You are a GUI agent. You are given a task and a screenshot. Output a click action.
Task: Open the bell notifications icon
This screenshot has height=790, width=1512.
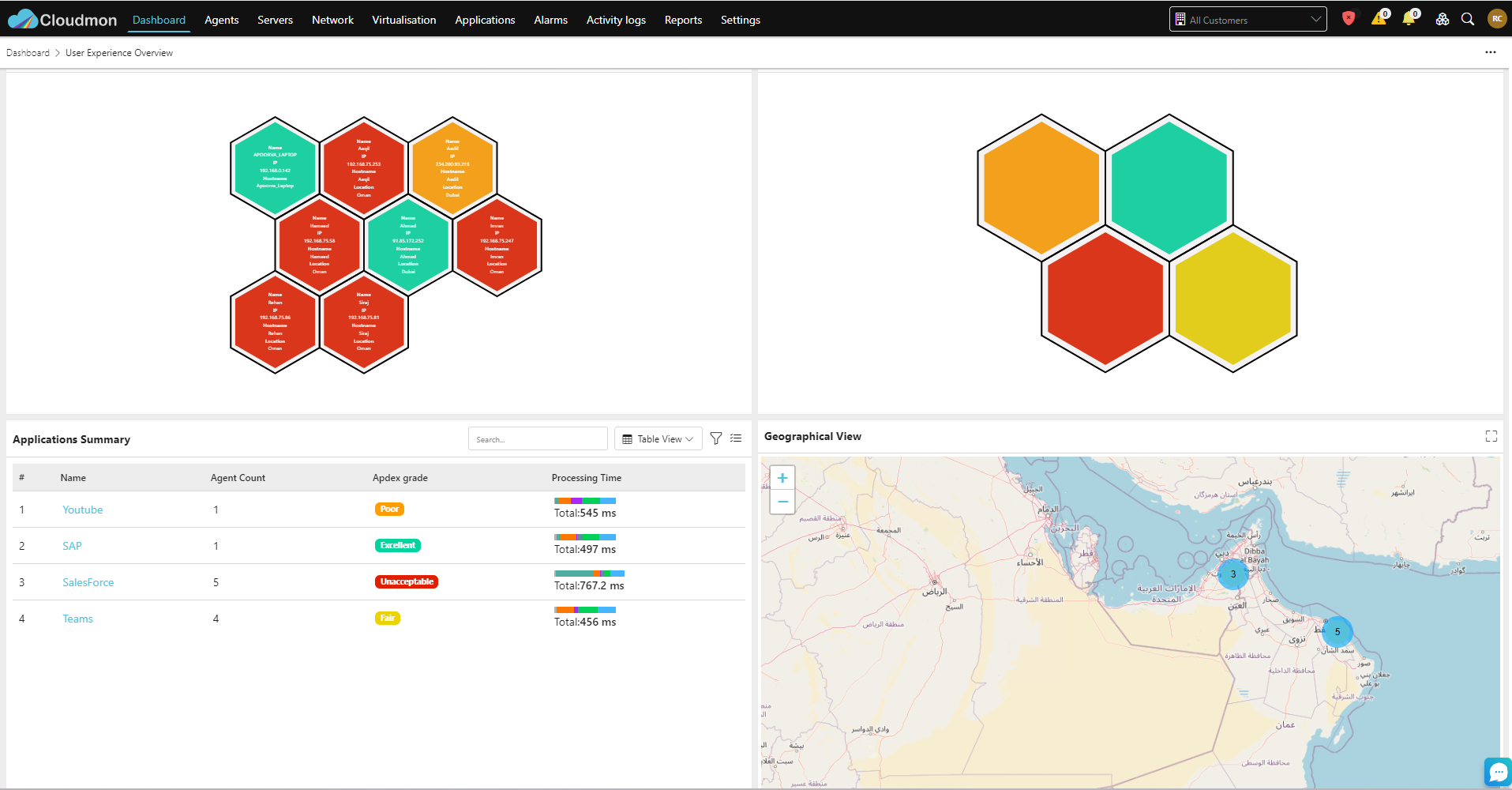coord(1409,18)
